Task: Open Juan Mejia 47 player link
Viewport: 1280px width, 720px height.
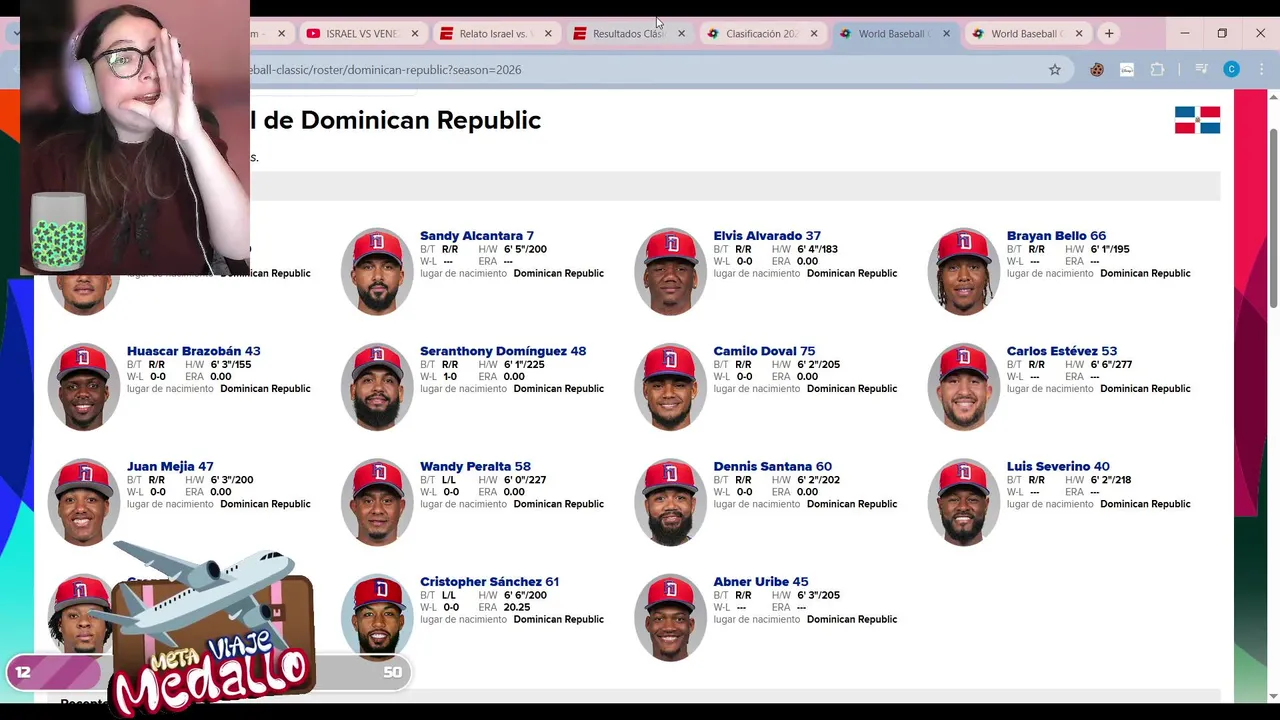Action: click(170, 466)
